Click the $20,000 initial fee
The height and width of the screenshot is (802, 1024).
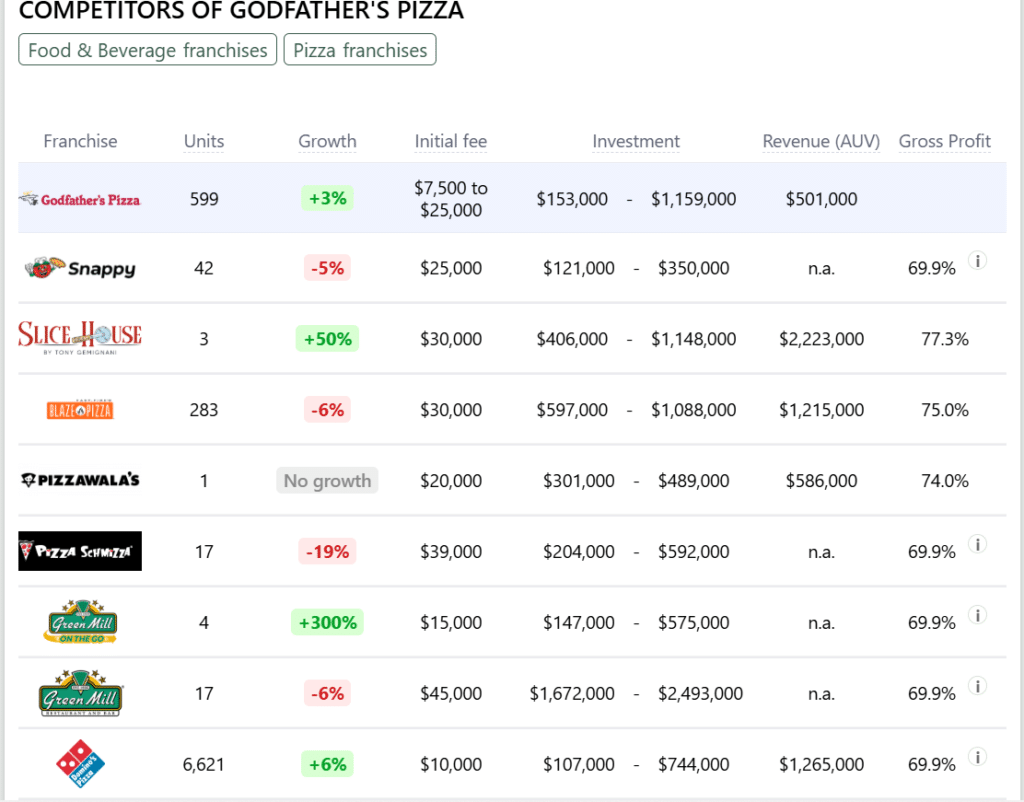click(x=451, y=481)
